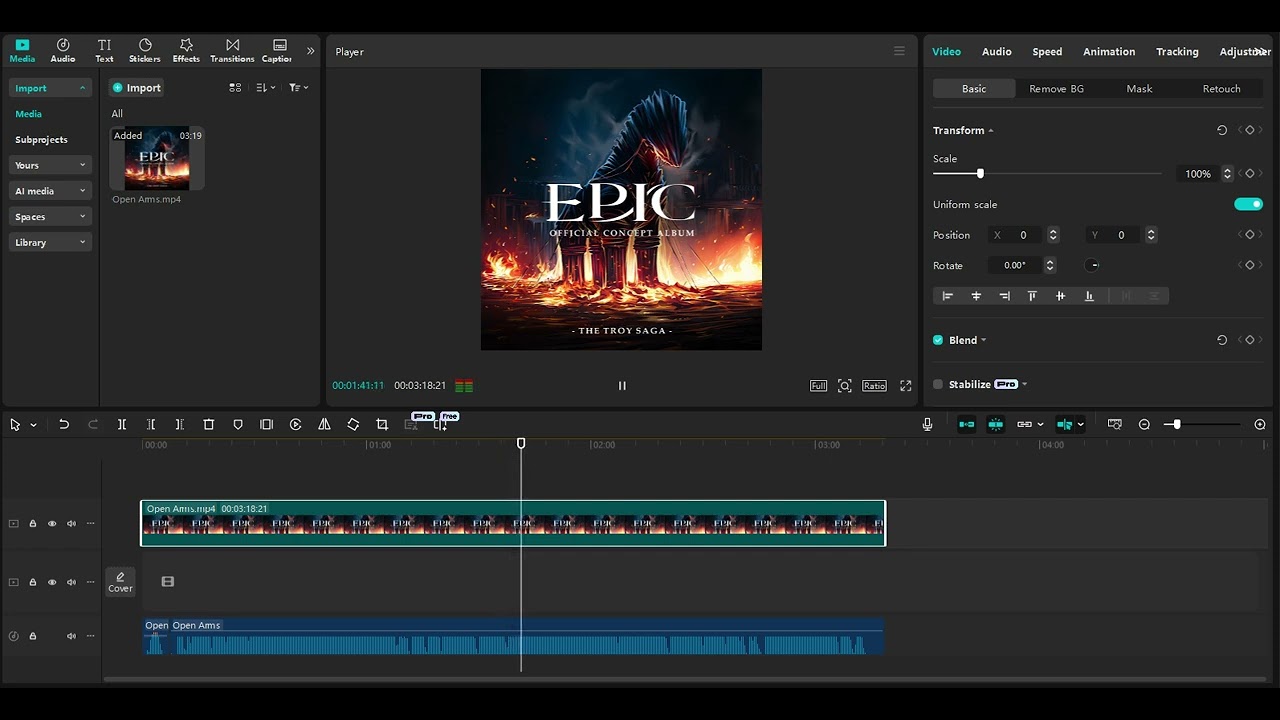Click the Delete right icon before trash
This screenshot has height=720, width=1280.
click(180, 425)
